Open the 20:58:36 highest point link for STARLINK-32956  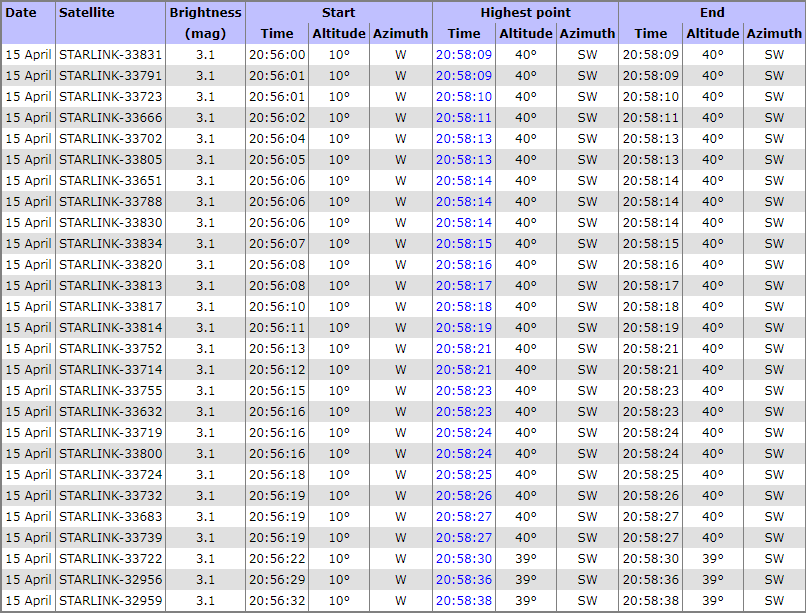tap(464, 580)
